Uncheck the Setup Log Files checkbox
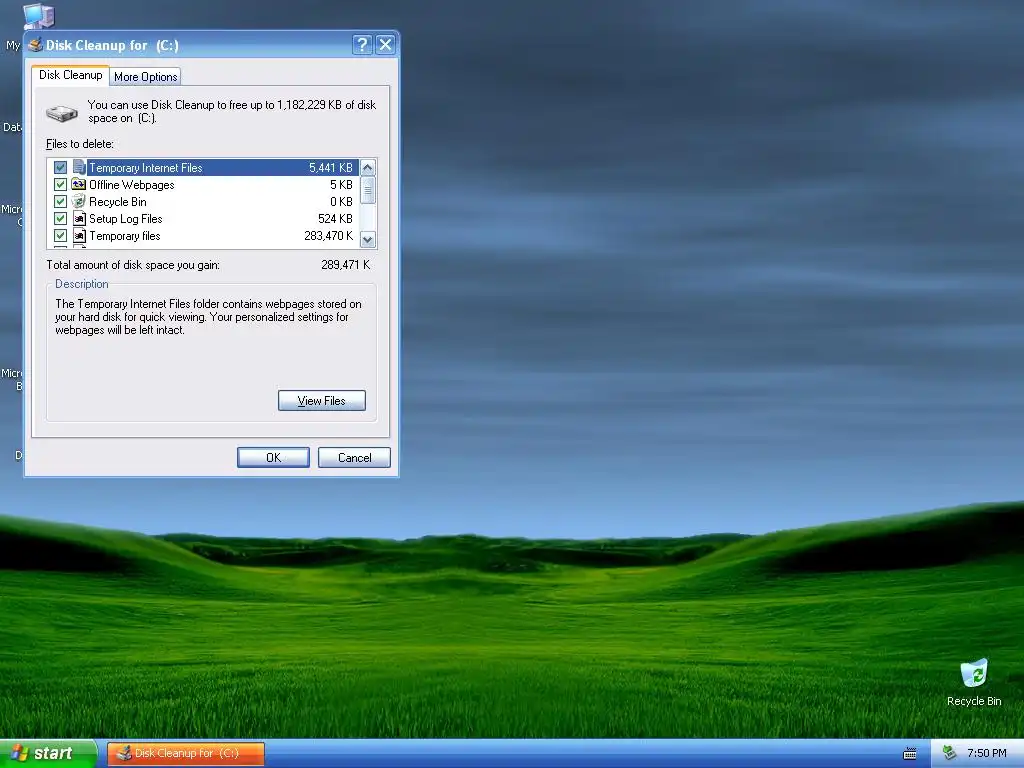 point(60,219)
